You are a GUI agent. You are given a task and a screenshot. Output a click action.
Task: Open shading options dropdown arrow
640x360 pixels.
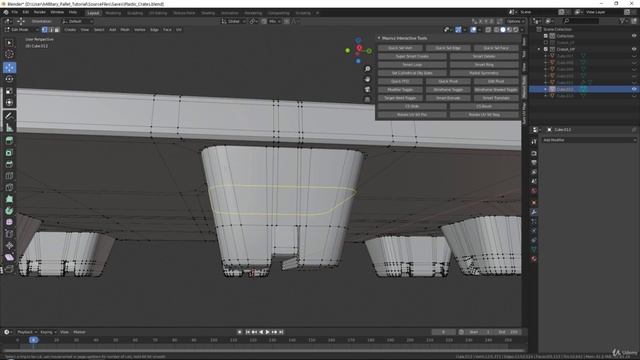522,30
